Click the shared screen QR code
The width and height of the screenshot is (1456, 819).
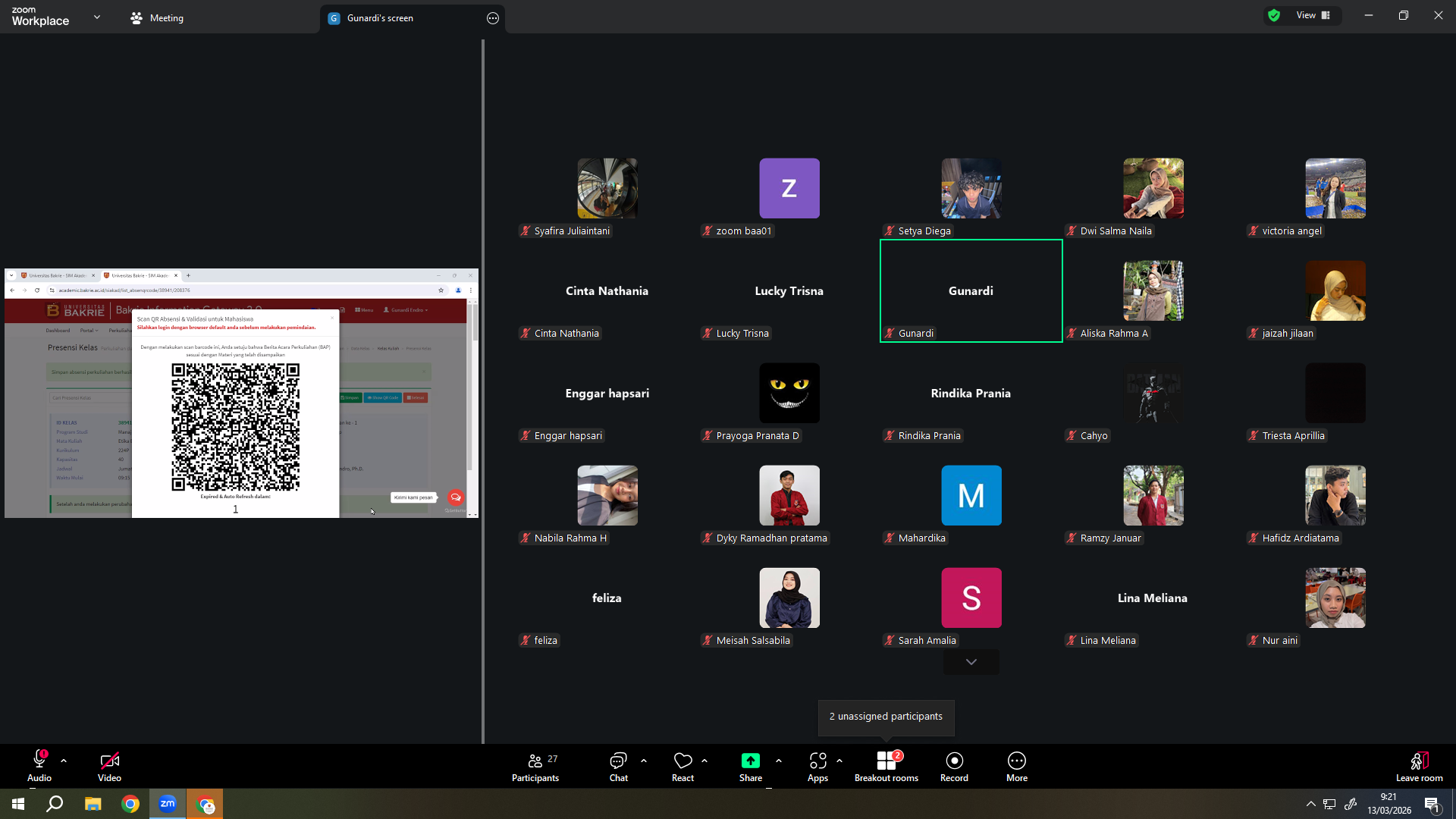(236, 427)
